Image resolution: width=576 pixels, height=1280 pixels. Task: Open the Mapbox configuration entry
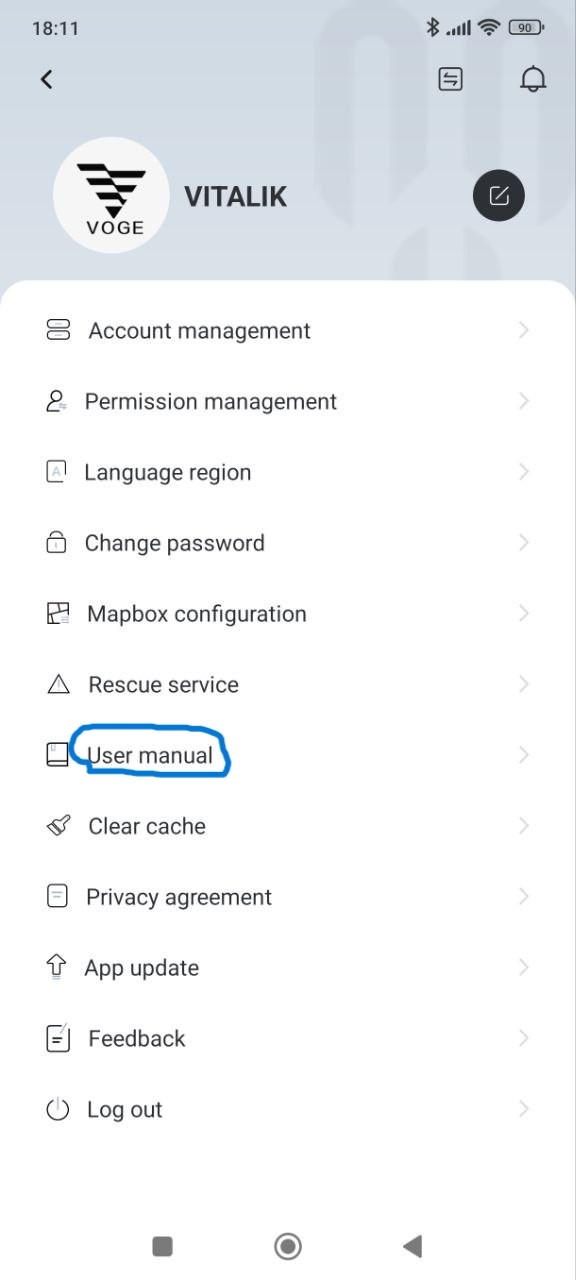288,614
